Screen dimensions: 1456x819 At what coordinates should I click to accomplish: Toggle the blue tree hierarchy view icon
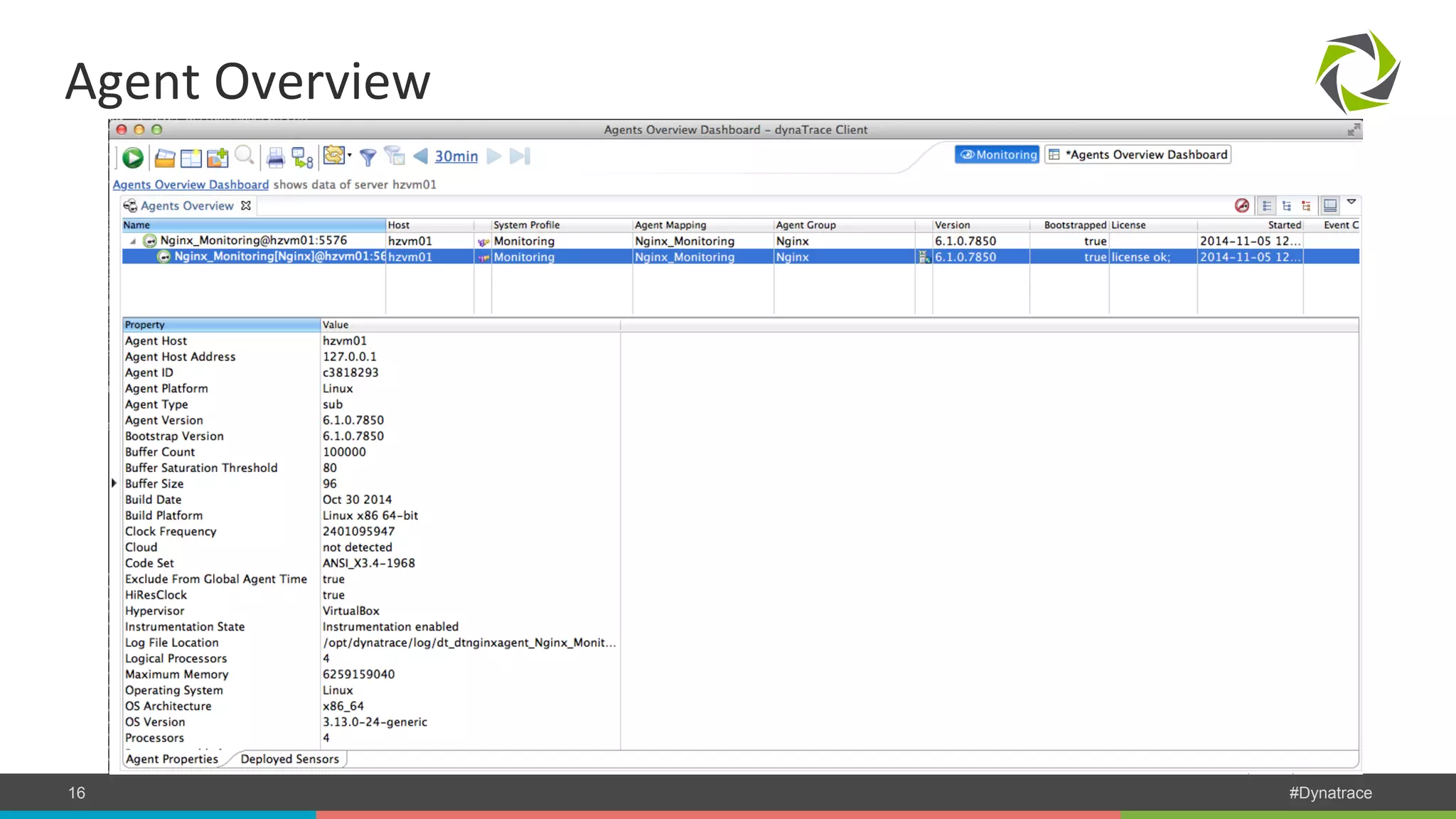(x=1287, y=205)
